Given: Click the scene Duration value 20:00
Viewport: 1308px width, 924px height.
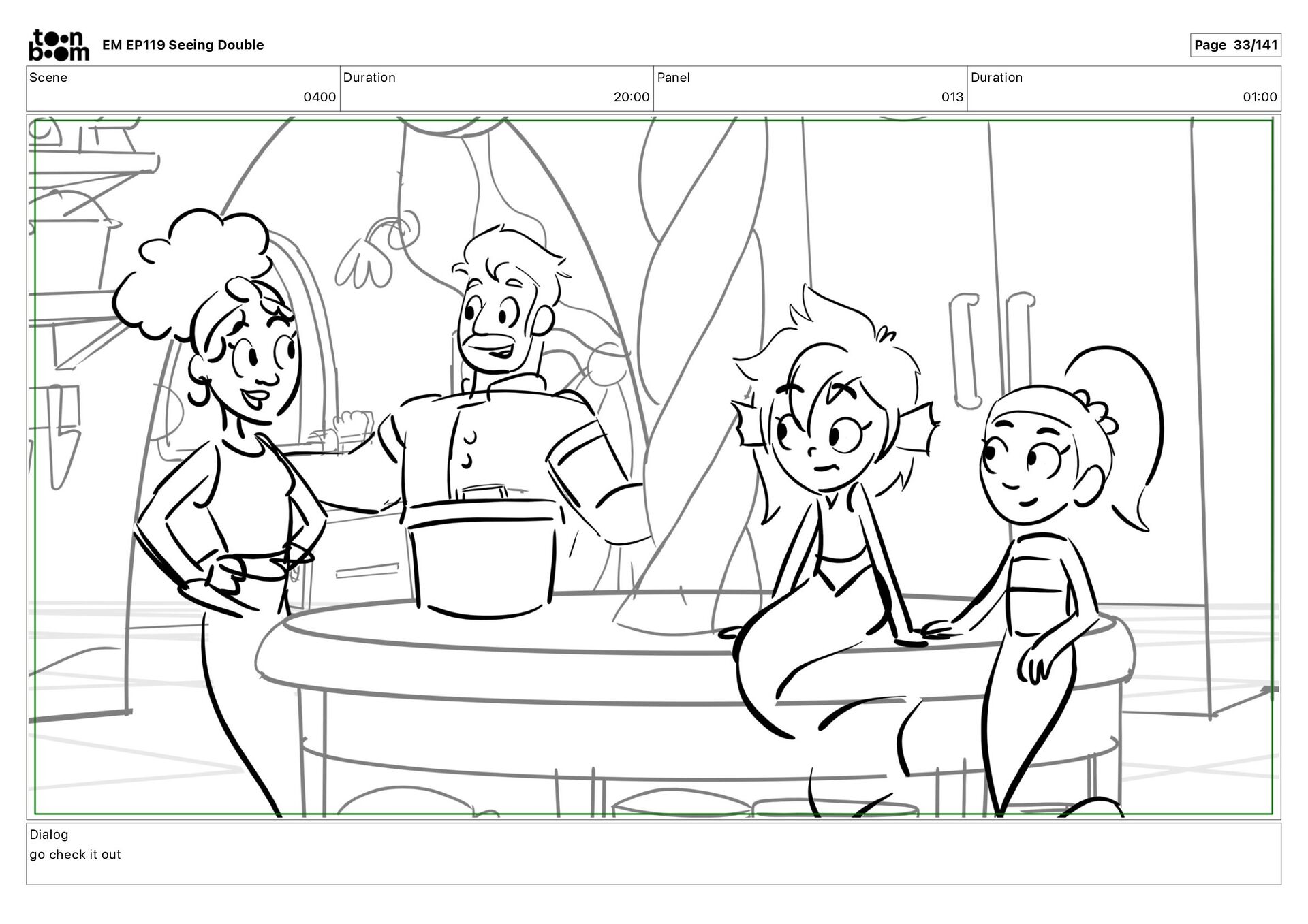Looking at the screenshot, I should [631, 97].
